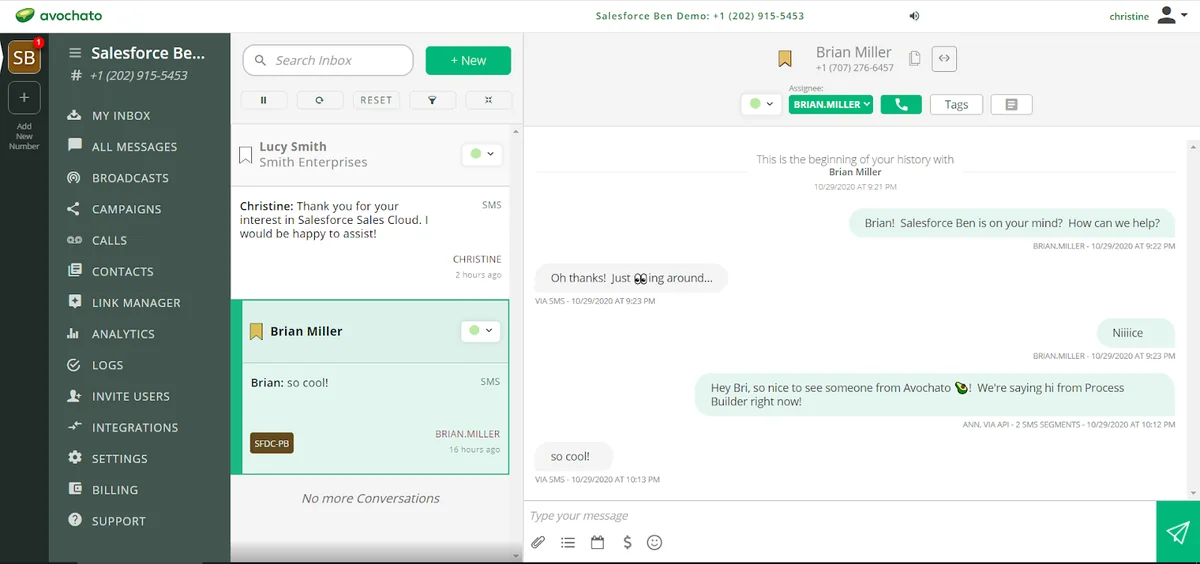Click the collapse arrows inbox button
1200x564 pixels.
pyautogui.click(x=488, y=100)
